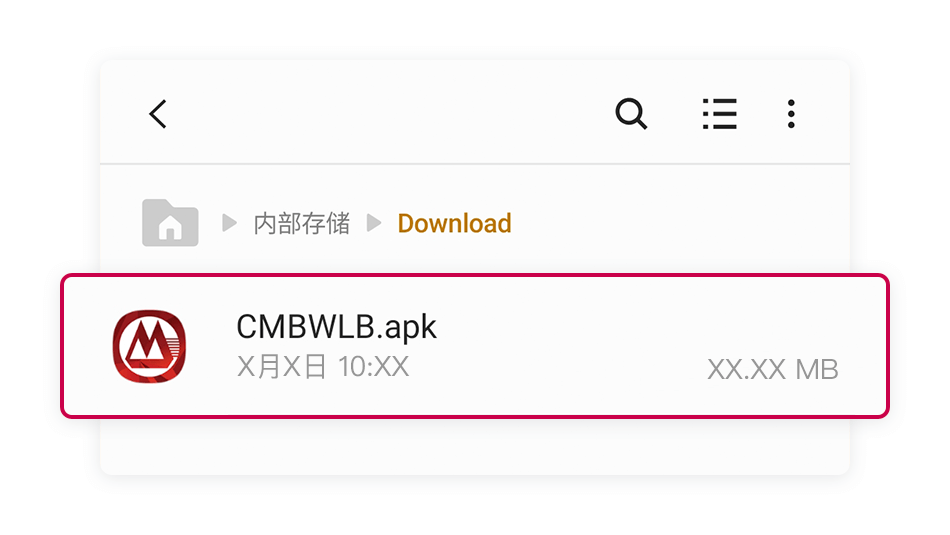The image size is (950, 535).
Task: Select the highlighted CMBWLB.apk row near its right edge
Action: click(x=860, y=346)
